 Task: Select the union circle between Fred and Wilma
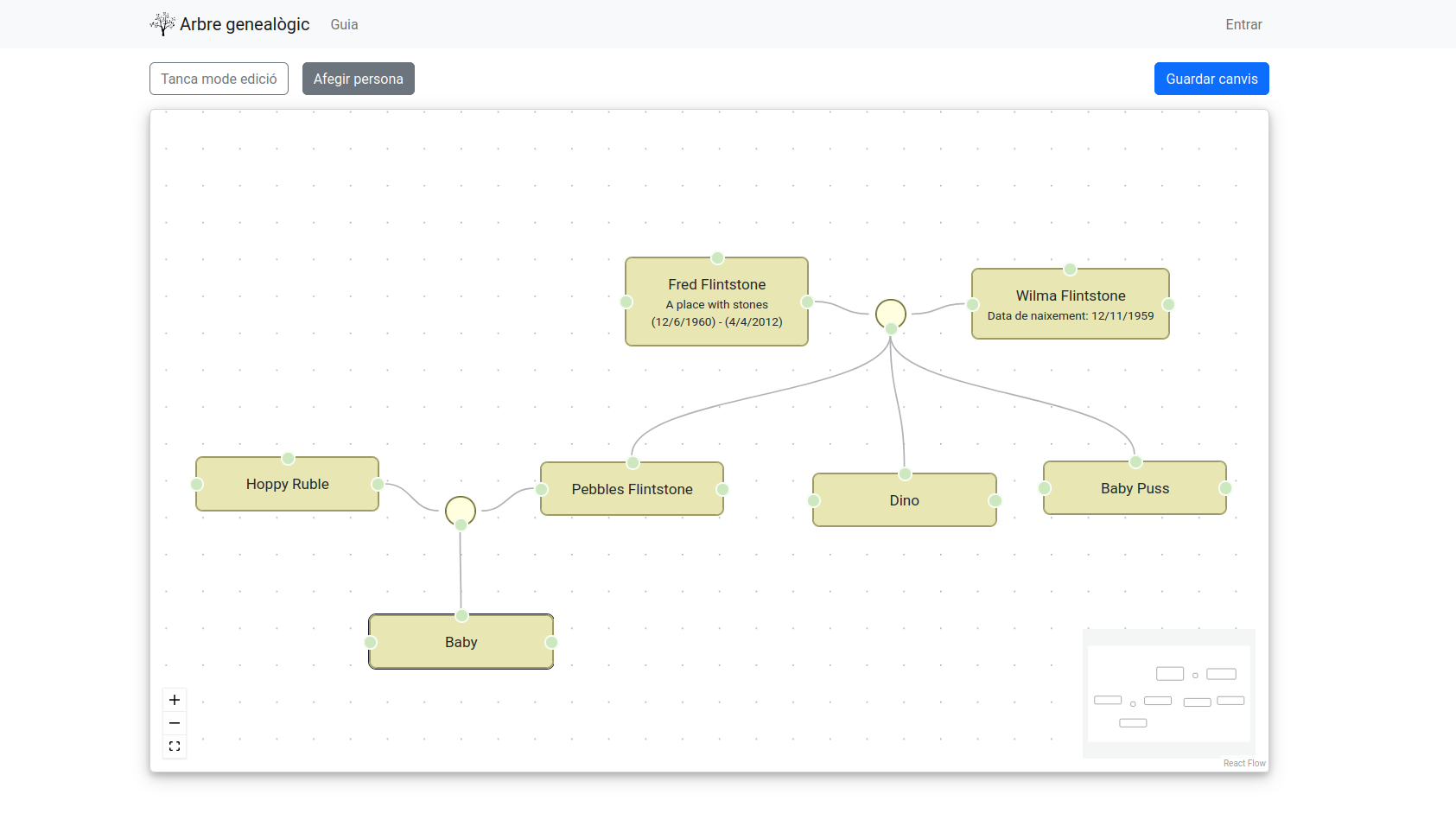point(890,314)
